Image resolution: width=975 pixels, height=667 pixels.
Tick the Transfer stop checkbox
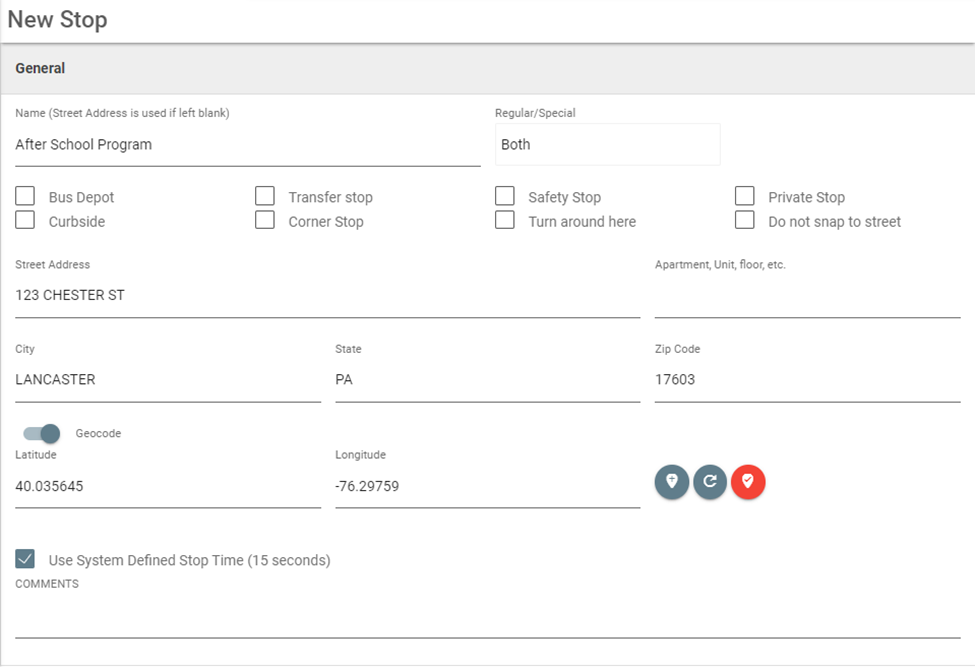265,196
